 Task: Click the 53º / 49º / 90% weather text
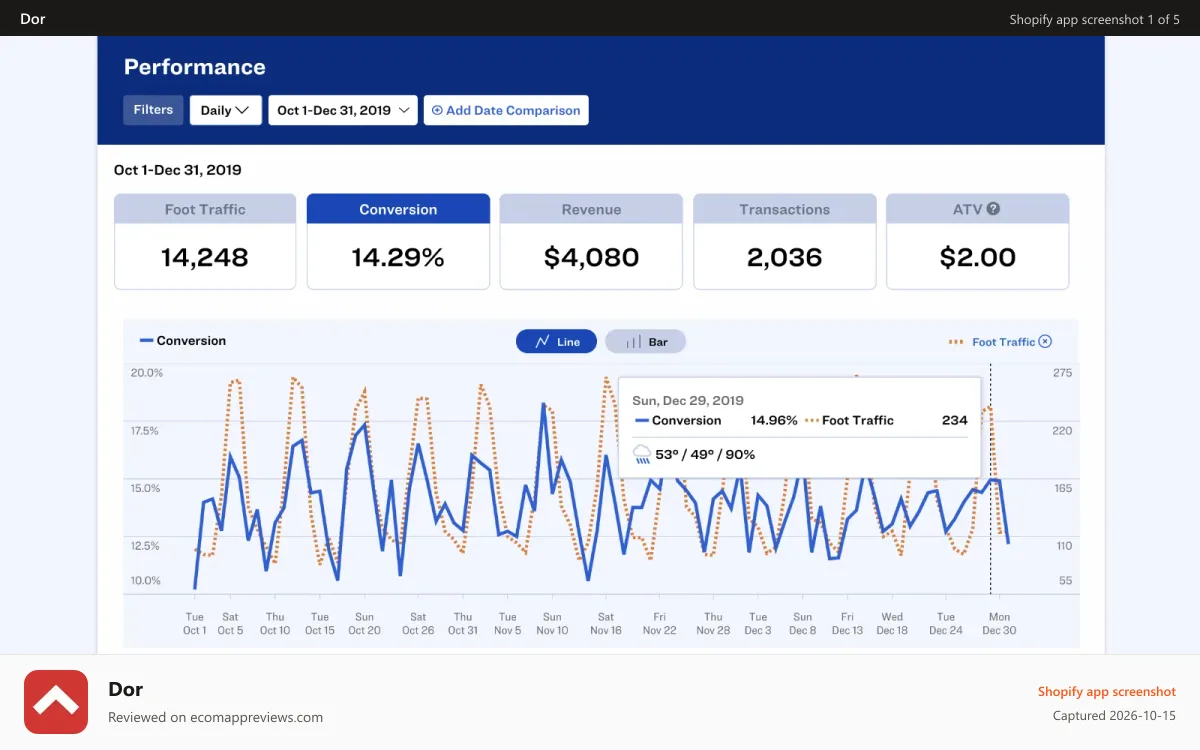[x=705, y=454]
